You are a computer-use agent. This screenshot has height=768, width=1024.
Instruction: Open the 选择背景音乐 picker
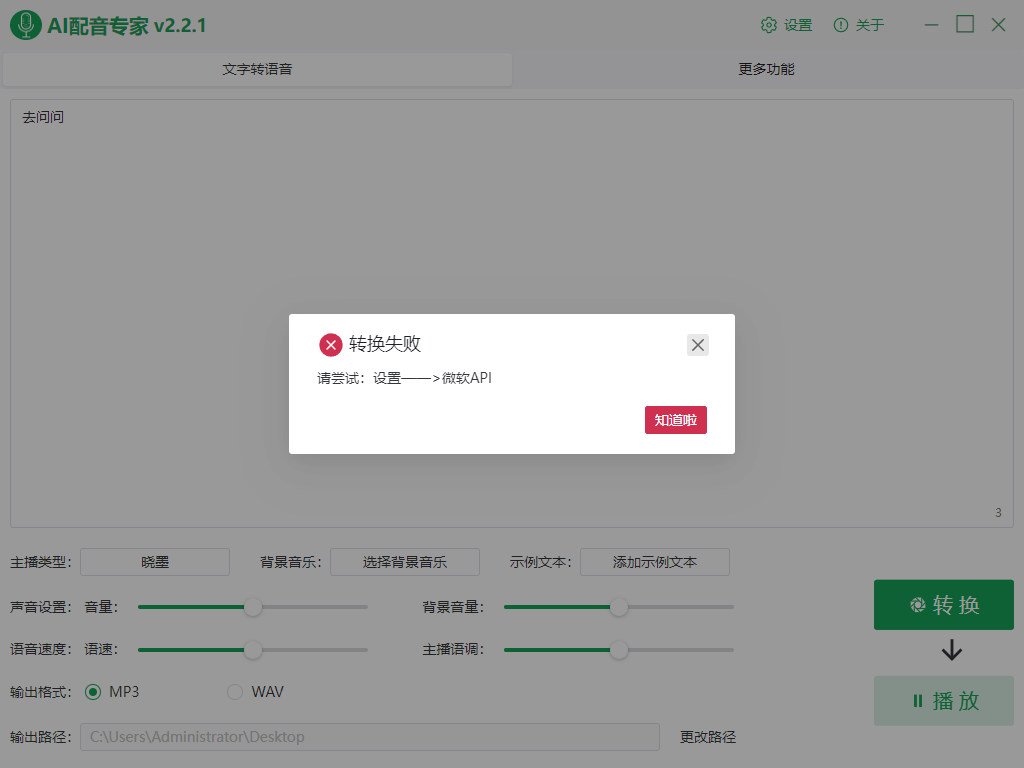405,562
